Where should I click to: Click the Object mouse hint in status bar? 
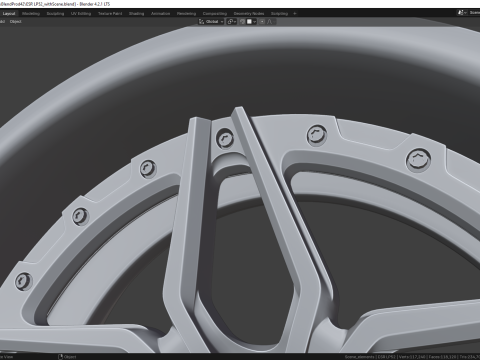(x=67, y=357)
